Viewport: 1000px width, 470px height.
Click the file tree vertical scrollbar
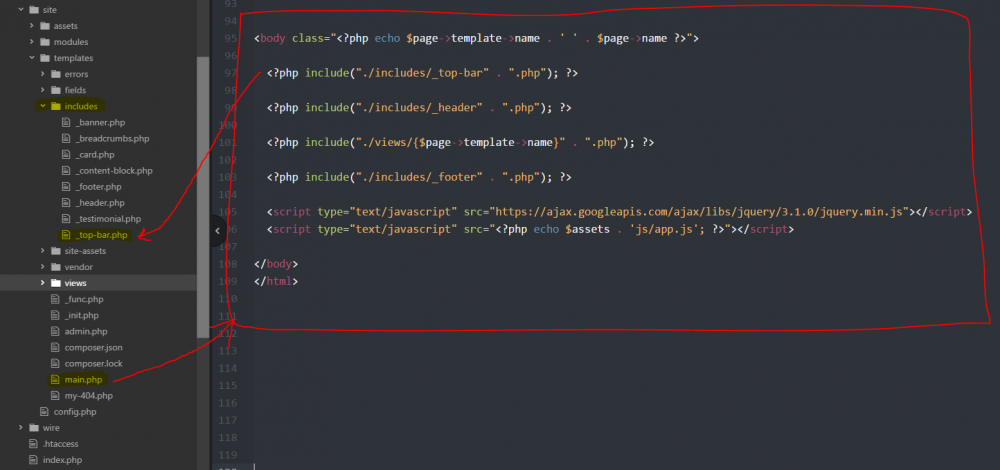click(x=204, y=180)
